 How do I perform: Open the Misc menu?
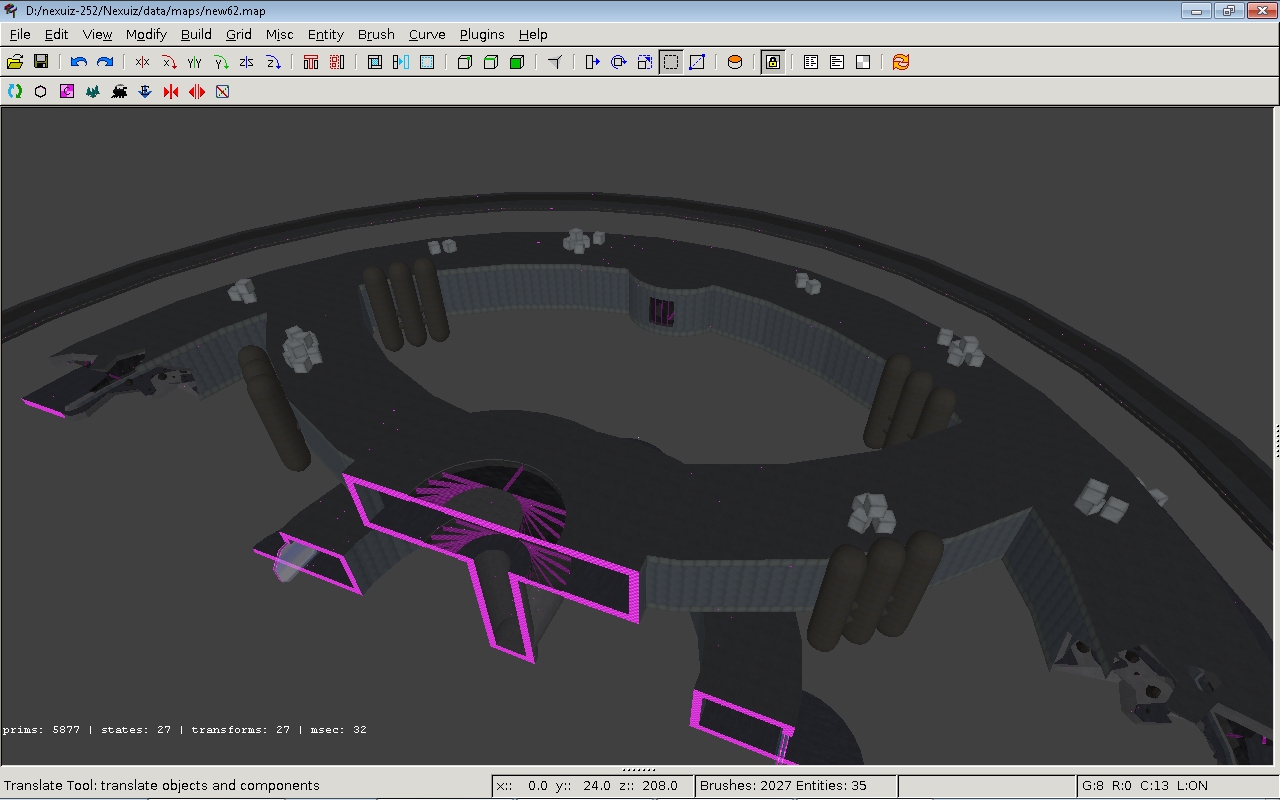(x=280, y=34)
